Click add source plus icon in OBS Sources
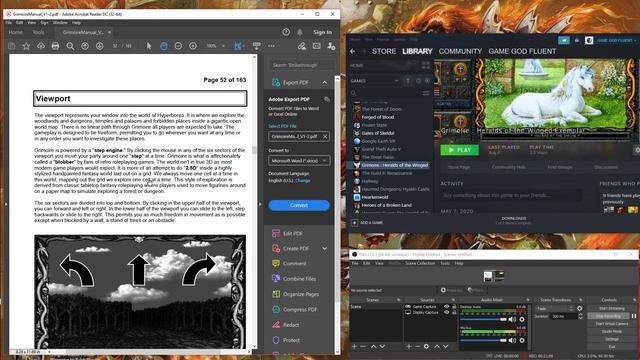Viewport: 640px width, 360px height. 409,347
